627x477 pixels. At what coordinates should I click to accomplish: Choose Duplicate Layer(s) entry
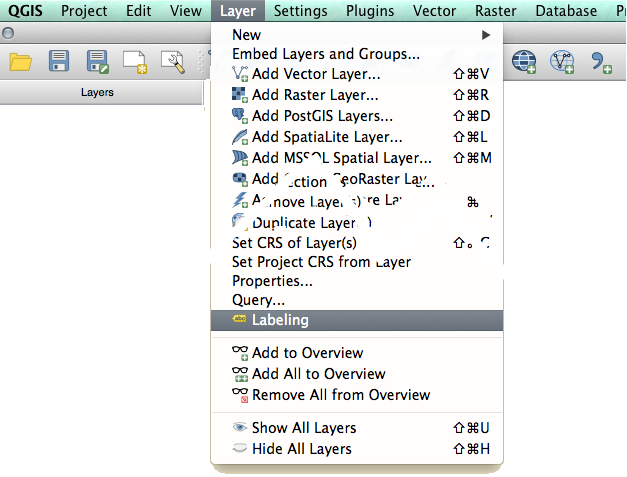(x=357, y=223)
